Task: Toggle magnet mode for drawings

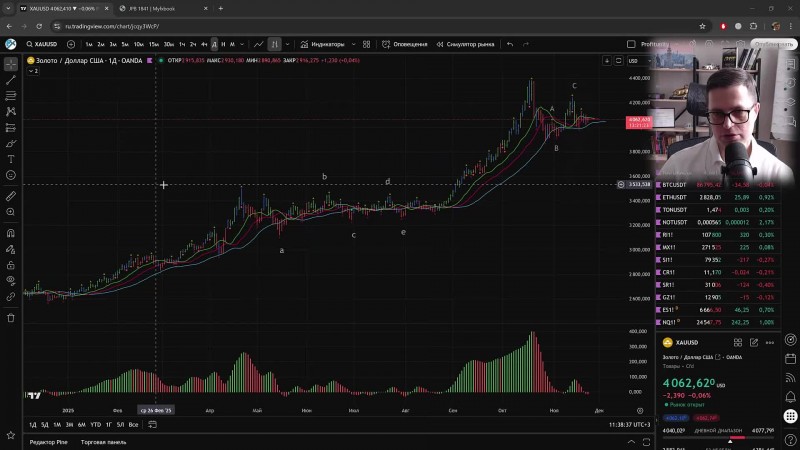Action: pos(11,233)
